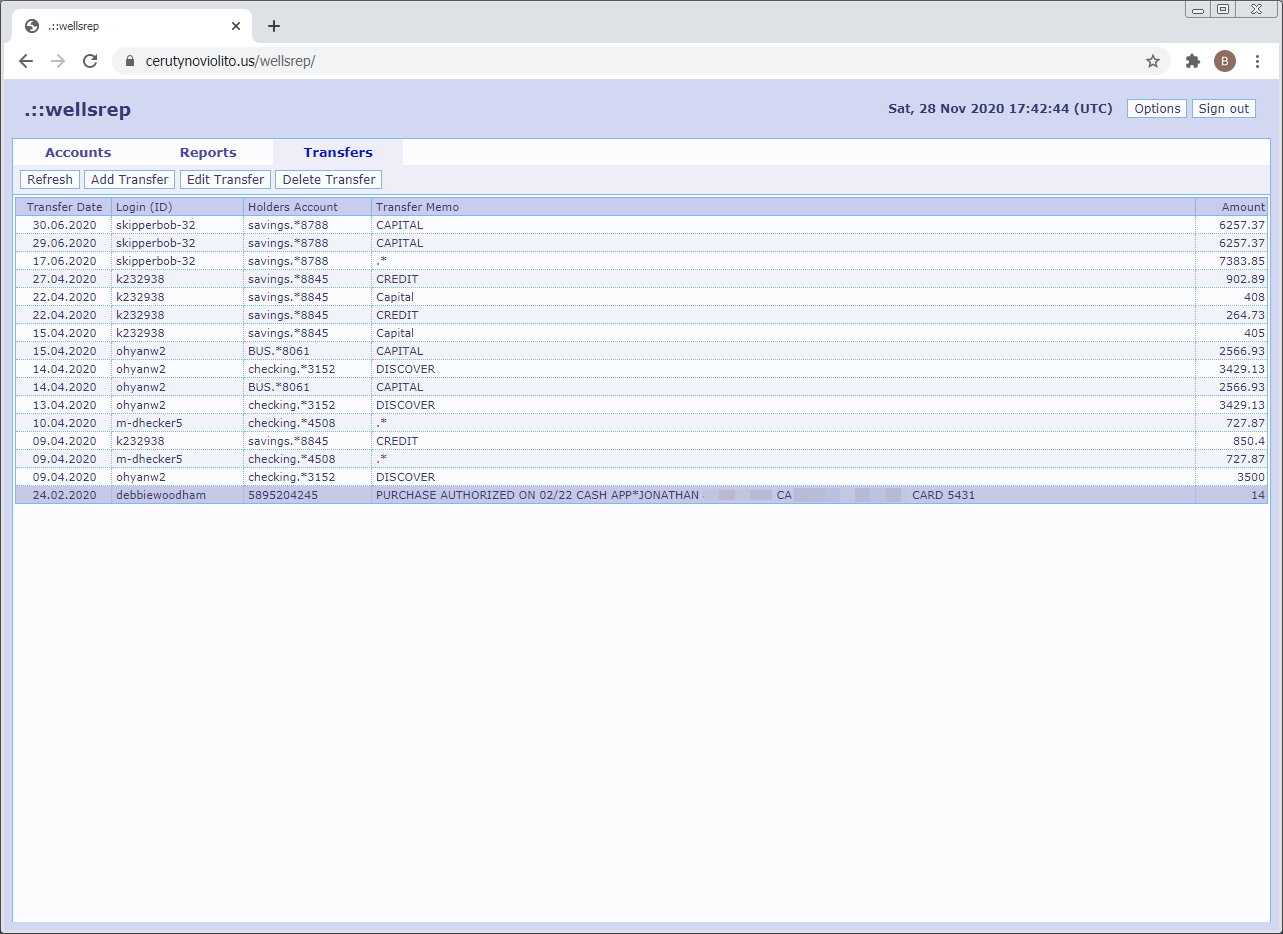
Task: Select the debbiewoodham transfer row
Action: click(400, 494)
